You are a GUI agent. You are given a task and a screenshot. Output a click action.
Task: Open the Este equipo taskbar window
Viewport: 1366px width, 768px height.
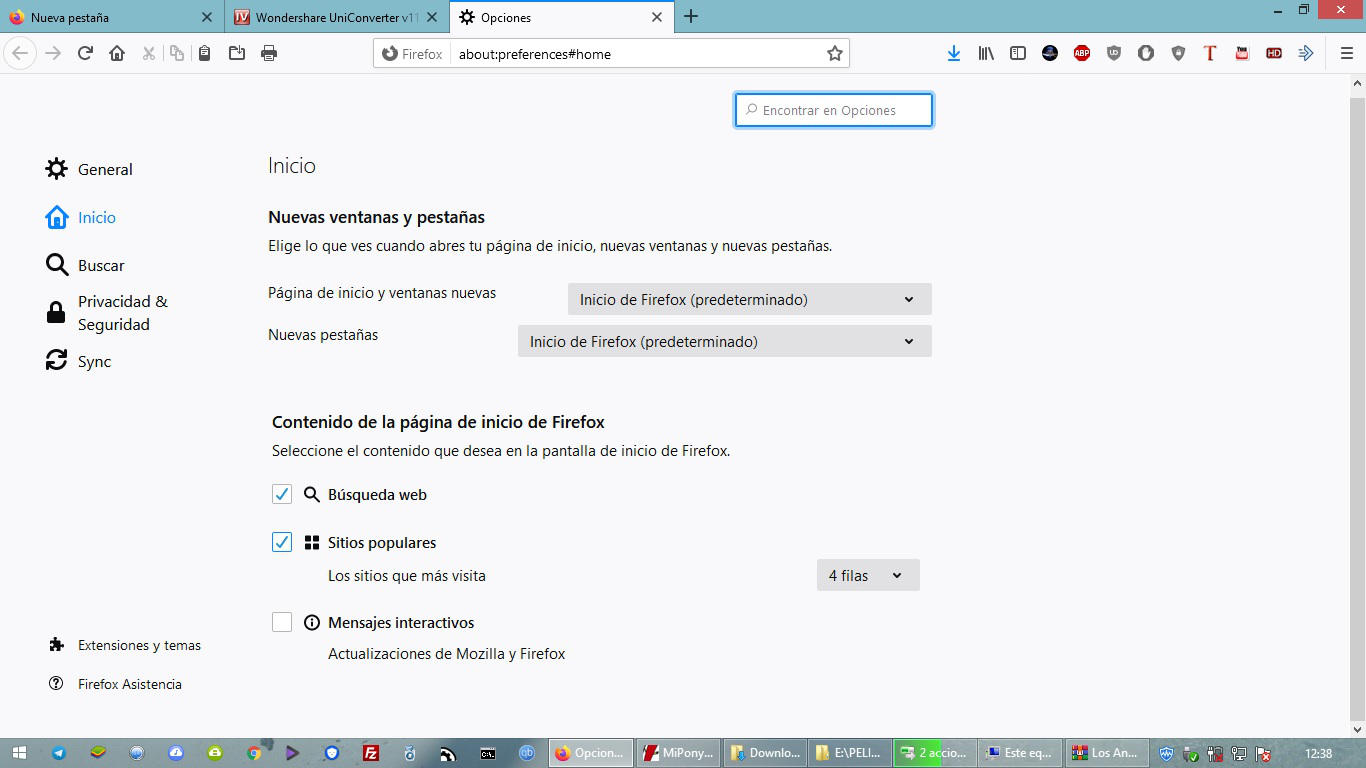(x=1019, y=753)
